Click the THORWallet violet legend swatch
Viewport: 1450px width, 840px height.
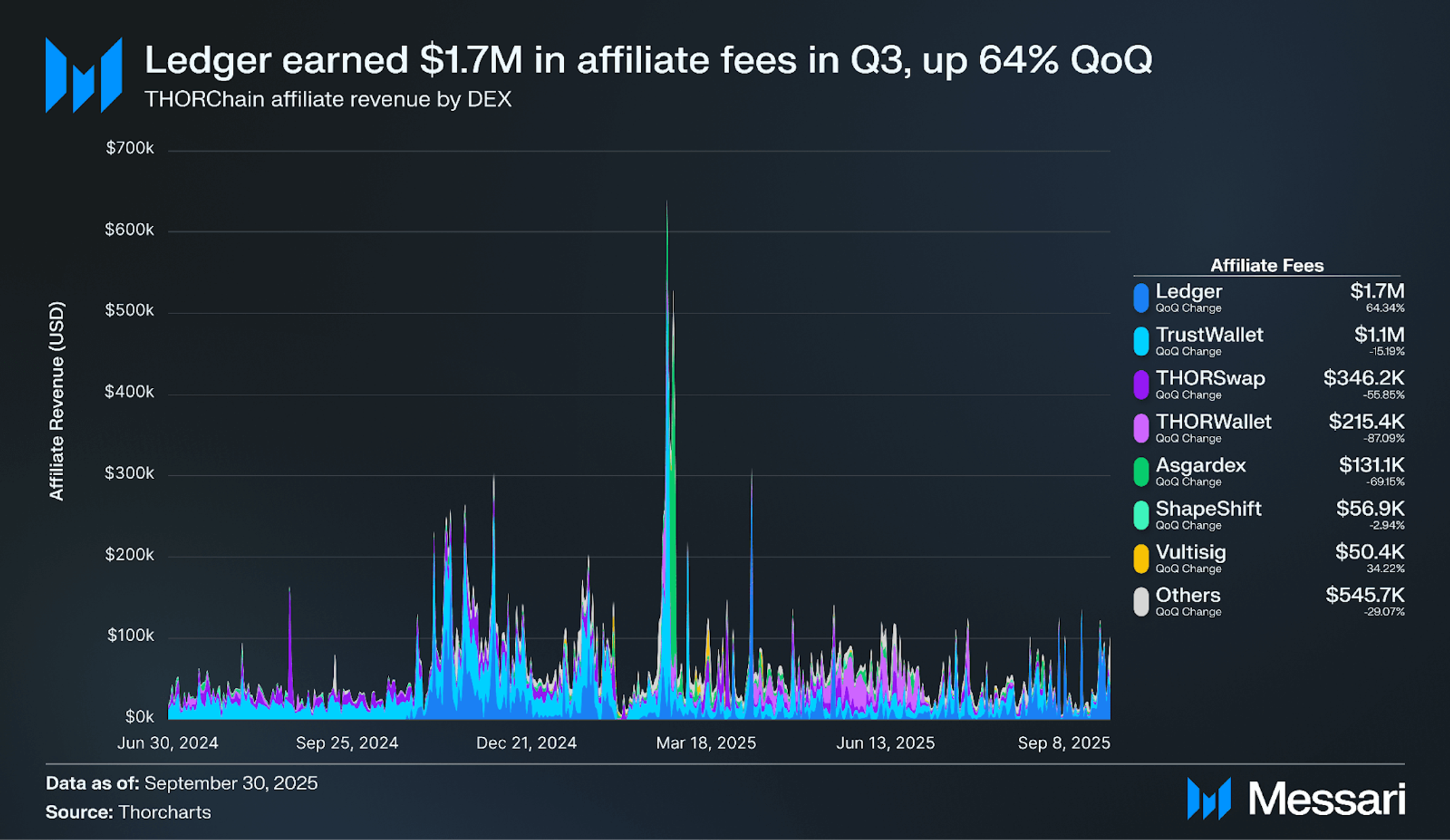click(x=1141, y=428)
